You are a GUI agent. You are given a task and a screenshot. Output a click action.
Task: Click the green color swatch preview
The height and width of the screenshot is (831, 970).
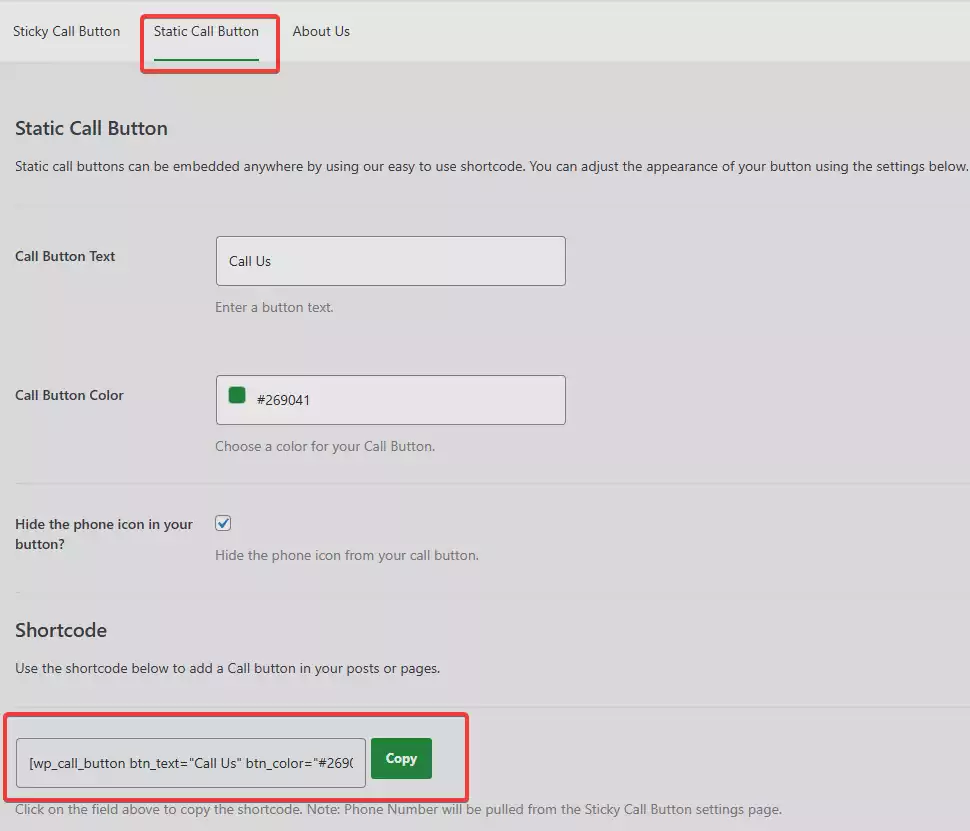(236, 394)
